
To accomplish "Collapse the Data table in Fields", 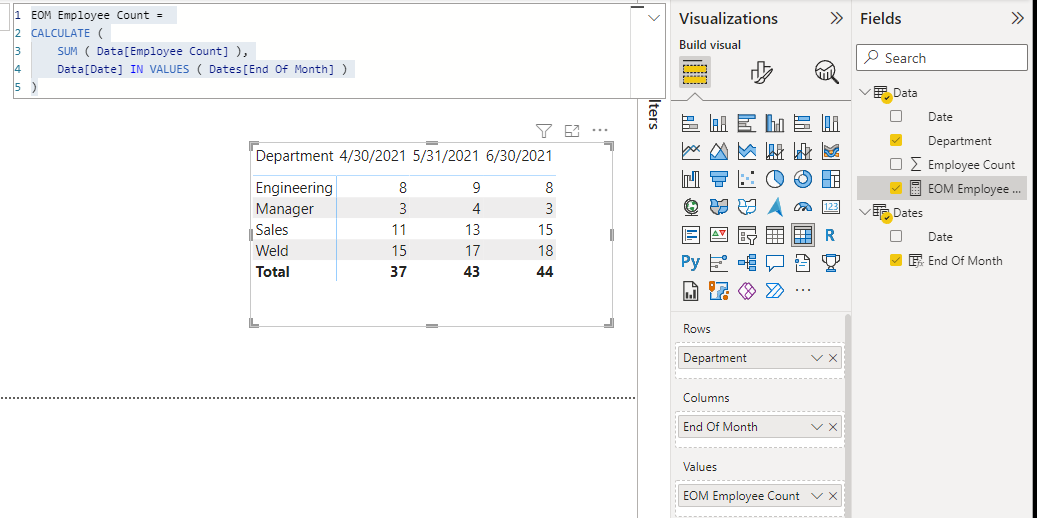I will [x=865, y=92].
